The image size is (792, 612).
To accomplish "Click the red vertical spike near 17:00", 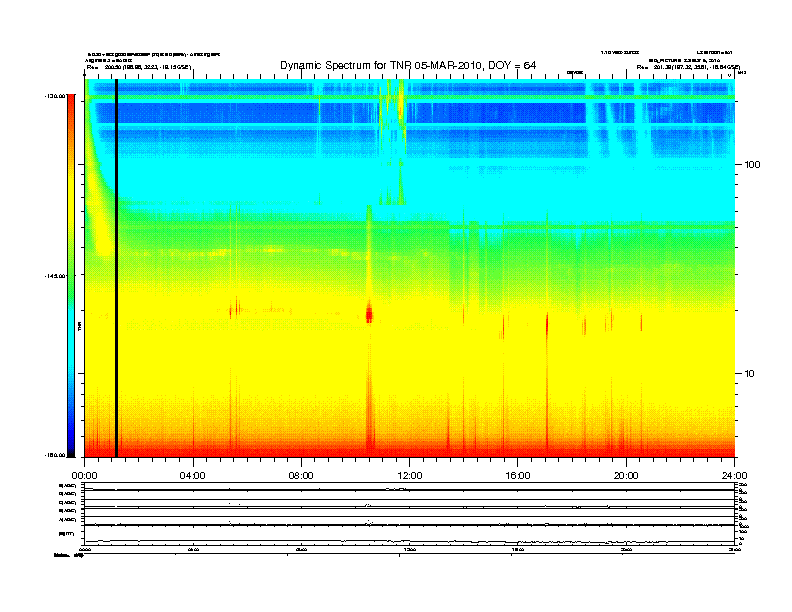I will [547, 326].
